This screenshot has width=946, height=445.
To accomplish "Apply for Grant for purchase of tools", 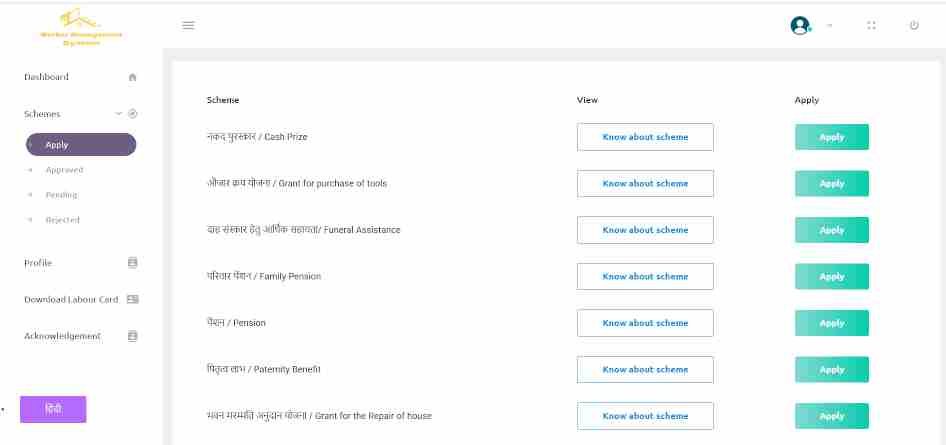I will 832,183.
